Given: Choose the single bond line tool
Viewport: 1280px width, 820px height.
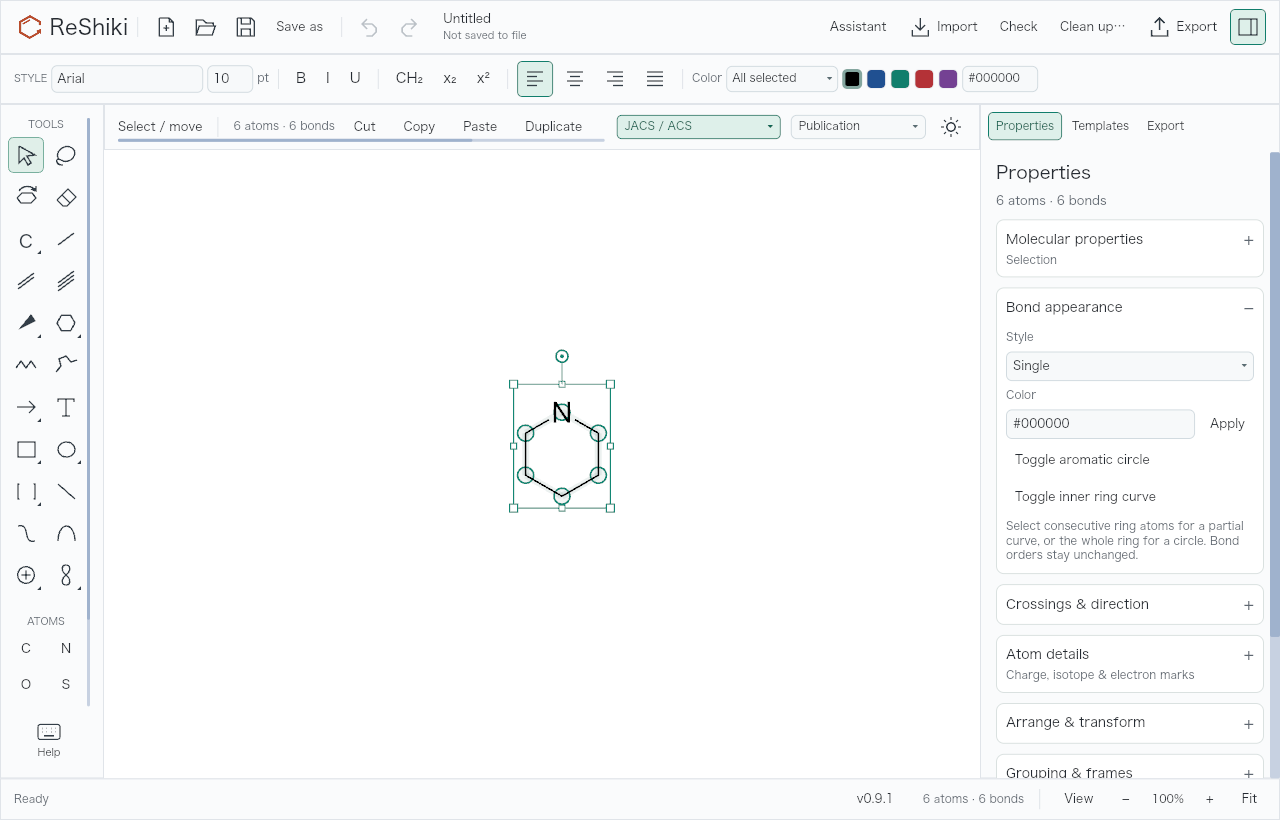Looking at the screenshot, I should click(x=66, y=239).
